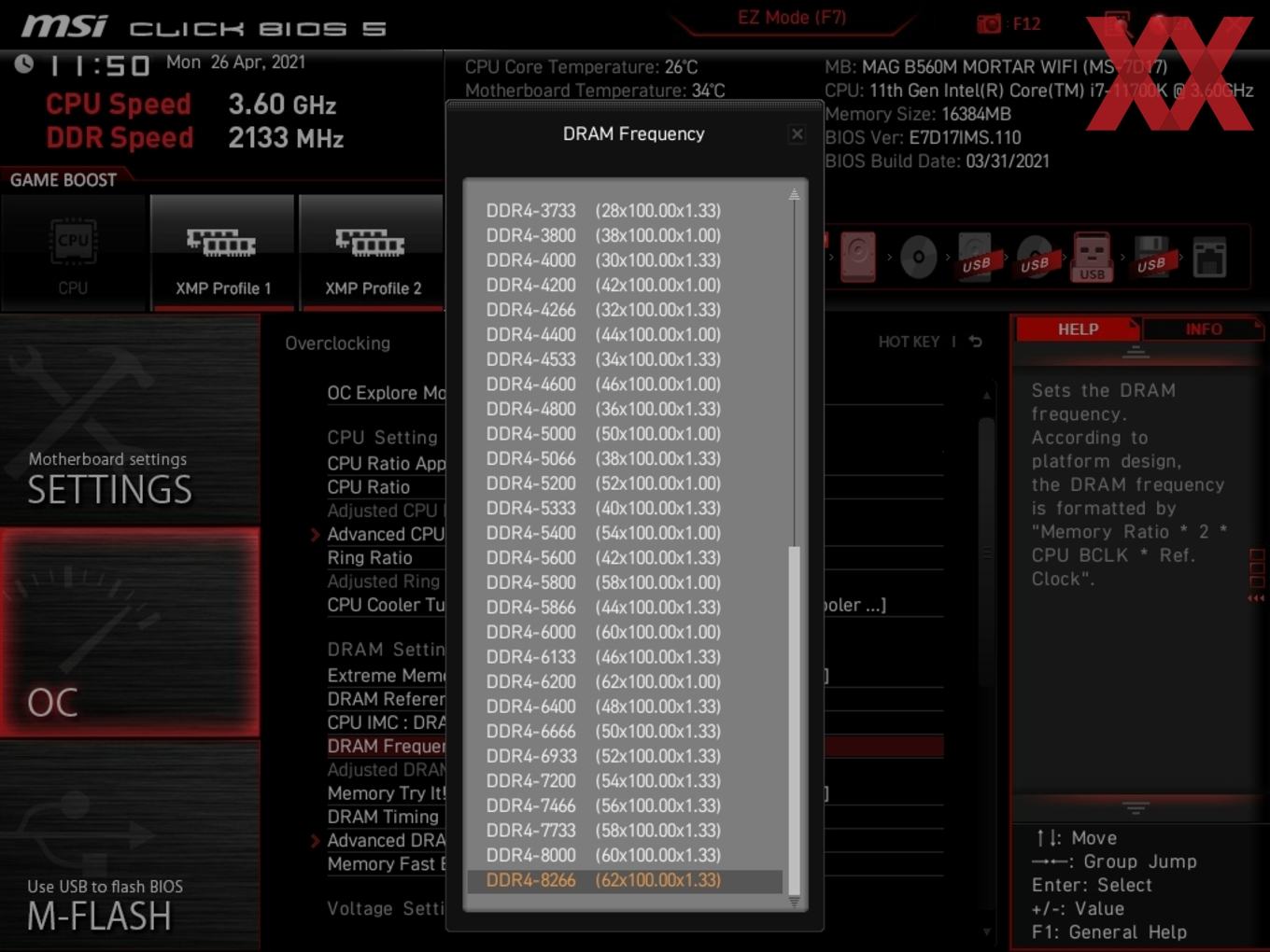The height and width of the screenshot is (952, 1270).
Task: Select DDR4-5600 frequency
Action: point(625,558)
